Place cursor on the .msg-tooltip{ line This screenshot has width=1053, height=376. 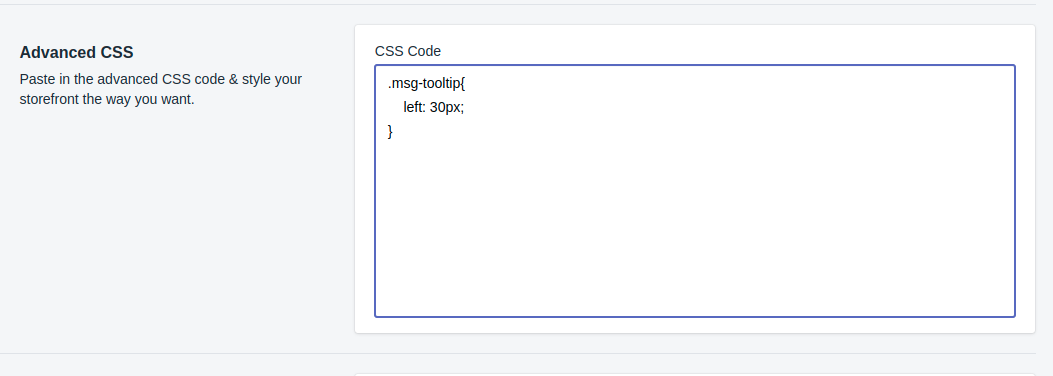pos(426,84)
